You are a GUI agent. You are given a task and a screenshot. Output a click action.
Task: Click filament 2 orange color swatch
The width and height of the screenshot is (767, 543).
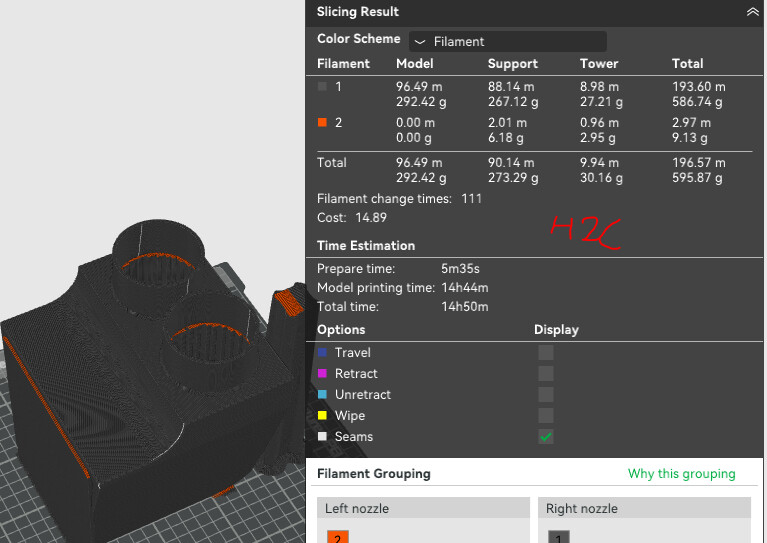322,122
